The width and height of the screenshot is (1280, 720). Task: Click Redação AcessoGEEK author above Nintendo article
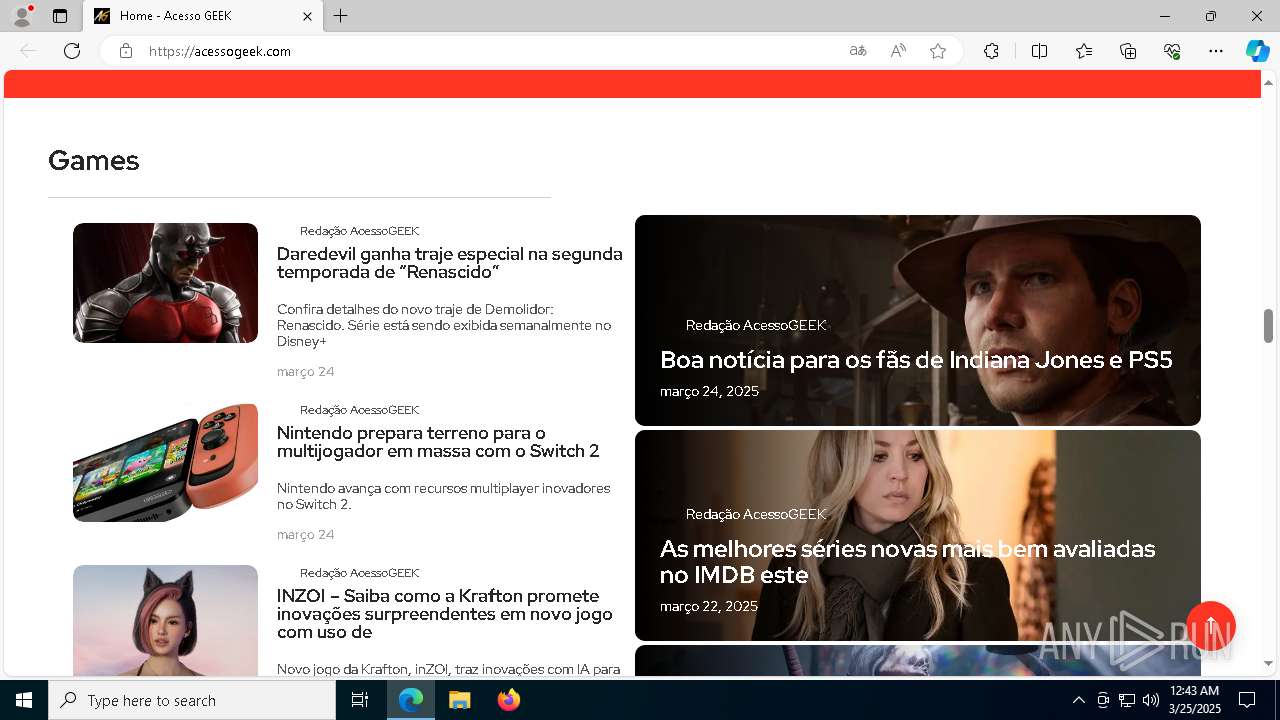359,410
